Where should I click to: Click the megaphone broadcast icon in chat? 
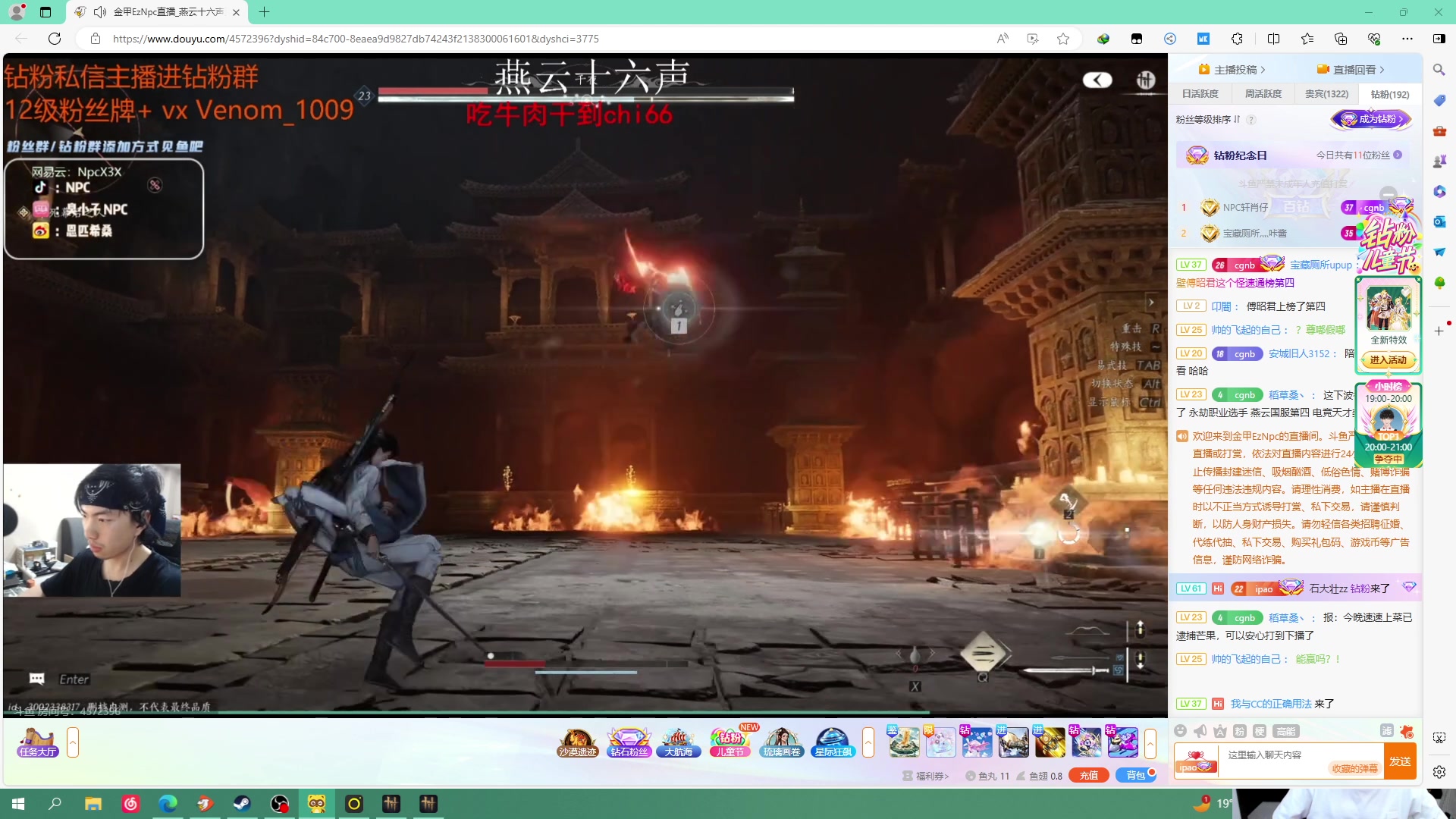[x=1200, y=731]
